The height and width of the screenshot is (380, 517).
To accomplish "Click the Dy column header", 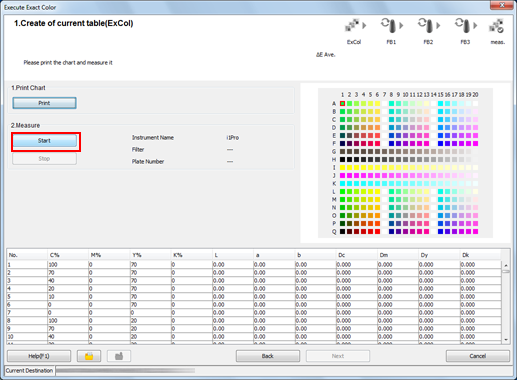I will [439, 255].
